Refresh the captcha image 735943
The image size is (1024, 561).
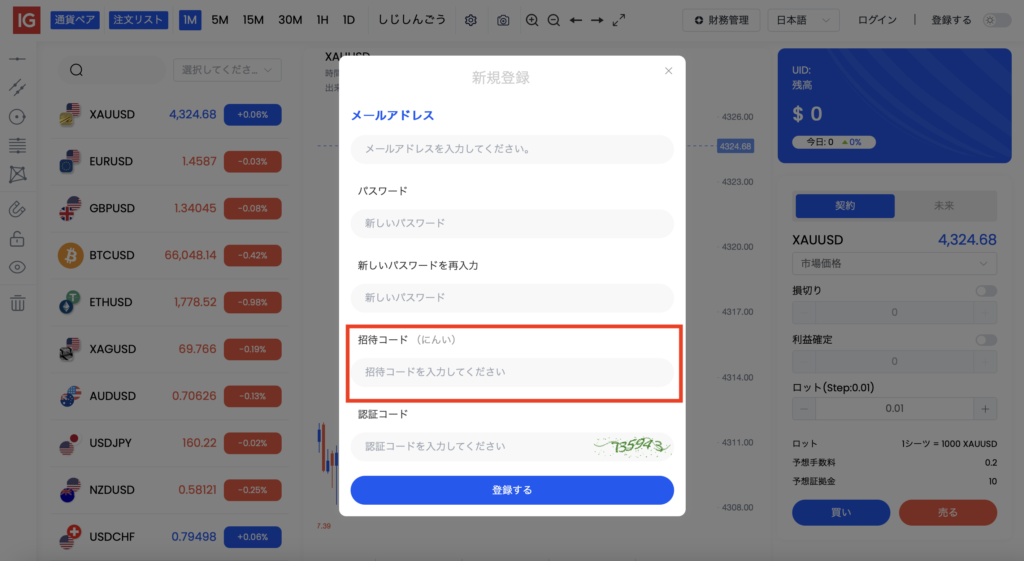[x=632, y=447]
